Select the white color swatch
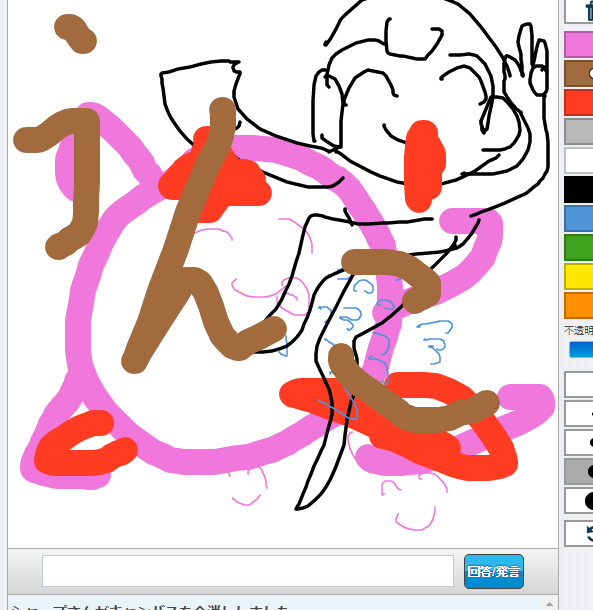This screenshot has width=593, height=610. click(x=579, y=160)
